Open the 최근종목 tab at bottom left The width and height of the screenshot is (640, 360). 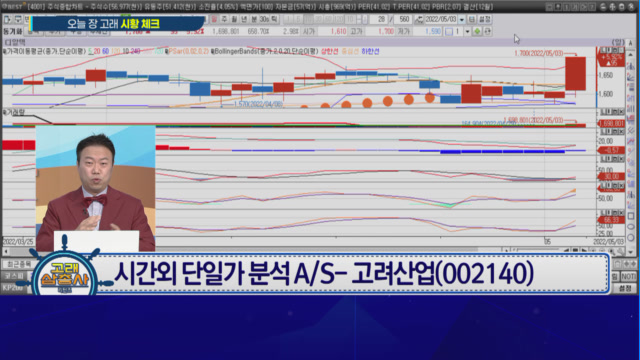17,264
